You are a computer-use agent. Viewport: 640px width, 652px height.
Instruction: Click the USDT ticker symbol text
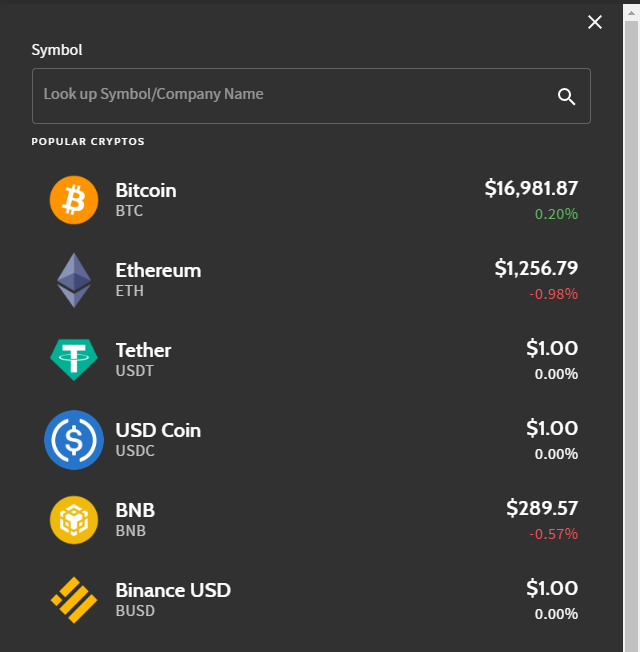[x=135, y=371]
